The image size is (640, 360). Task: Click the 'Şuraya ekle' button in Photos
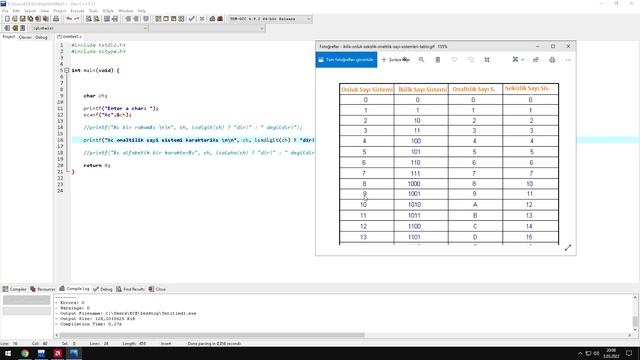(x=395, y=60)
